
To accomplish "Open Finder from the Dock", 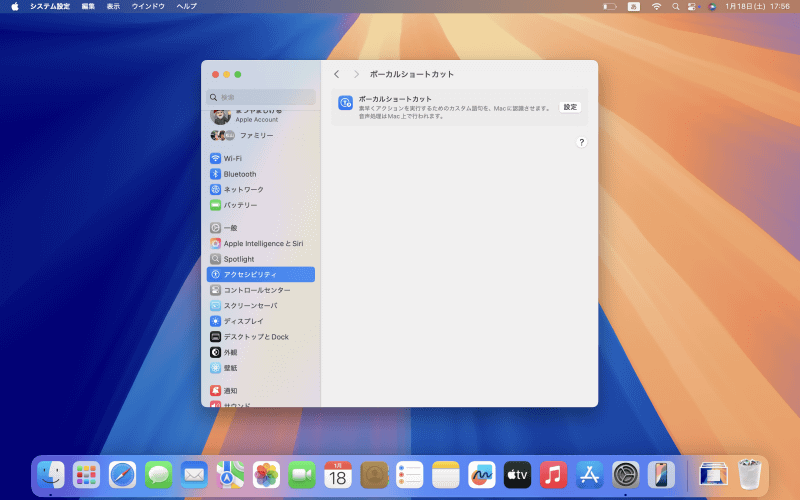I will (x=51, y=475).
